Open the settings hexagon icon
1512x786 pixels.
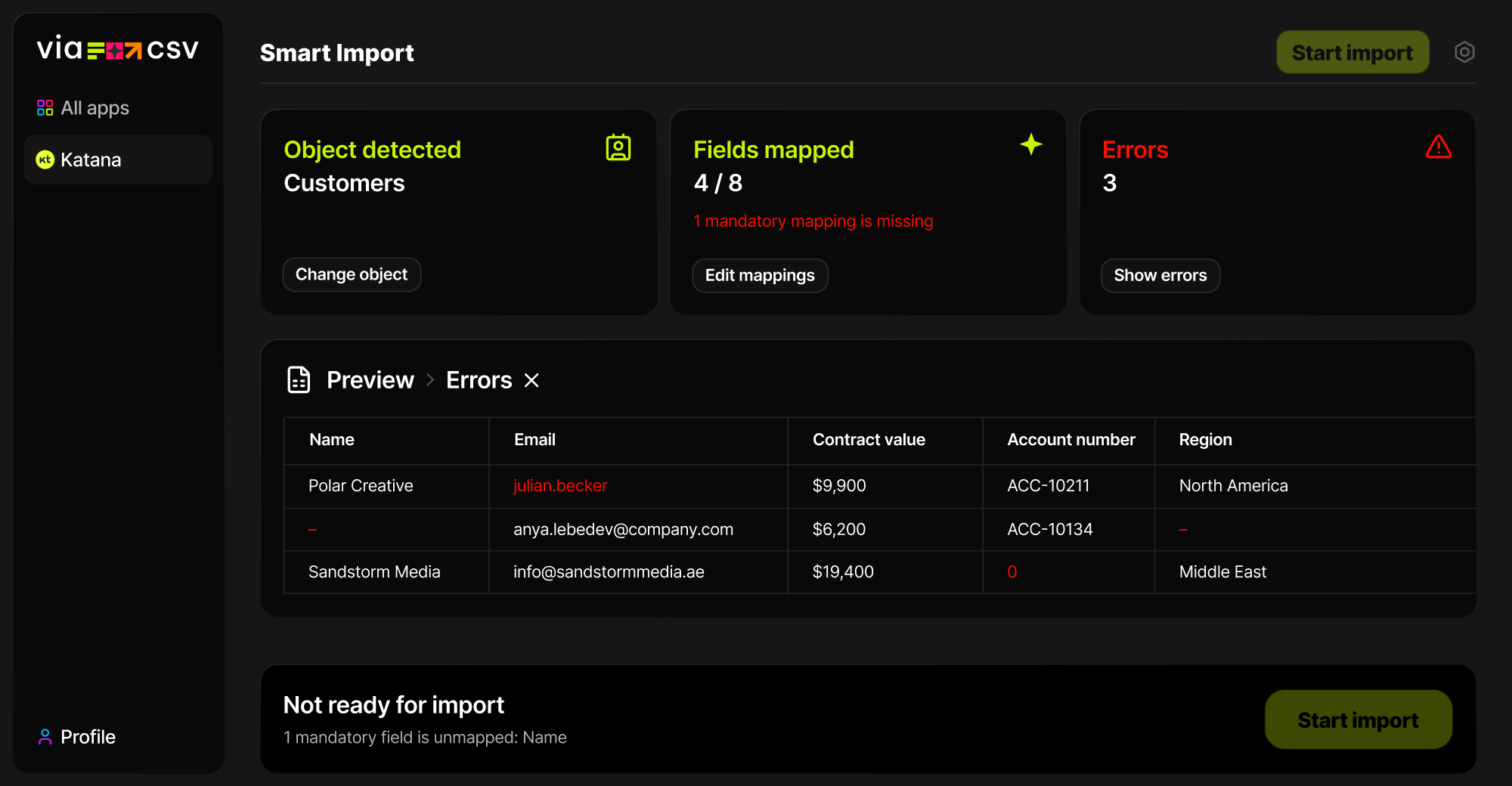tap(1464, 52)
